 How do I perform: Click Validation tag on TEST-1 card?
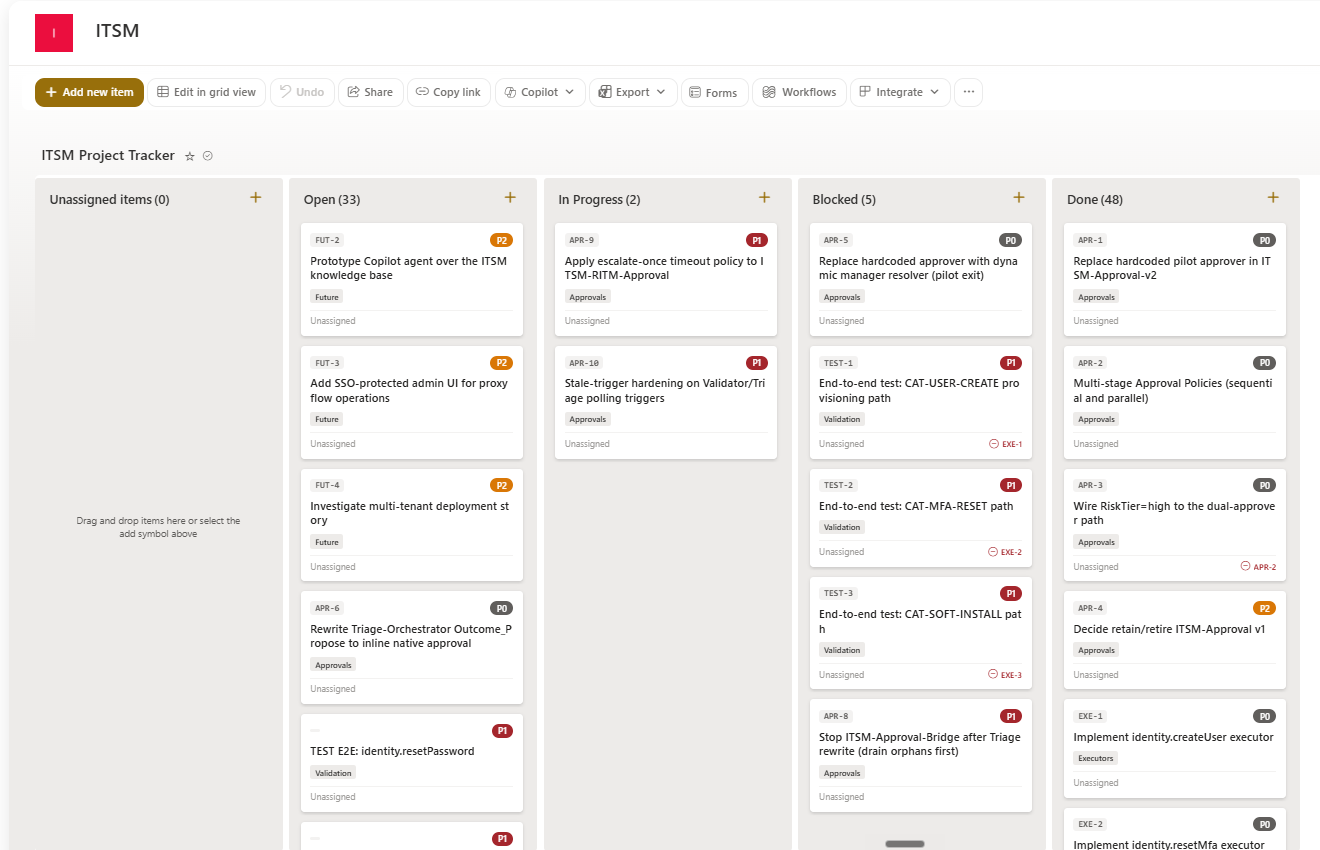point(842,420)
